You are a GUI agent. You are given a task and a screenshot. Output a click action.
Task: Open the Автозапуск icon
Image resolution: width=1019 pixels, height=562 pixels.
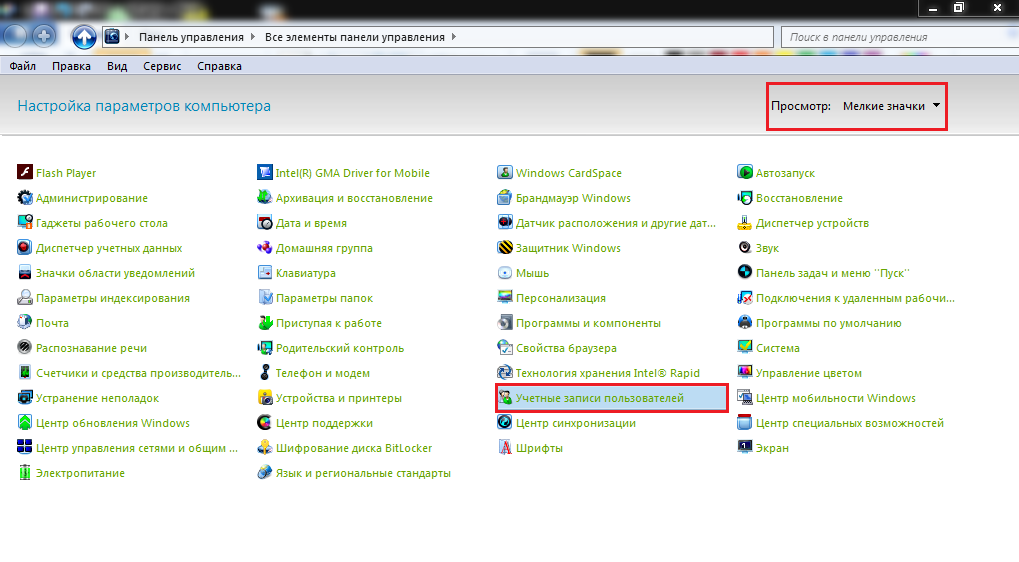tap(745, 172)
